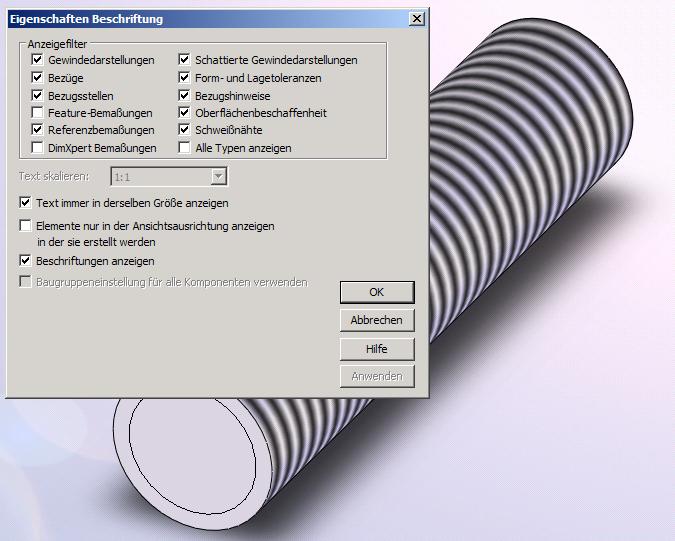Viewport: 675px width, 541px height.
Task: Open Hilfe for this dialog
Action: (x=377, y=349)
